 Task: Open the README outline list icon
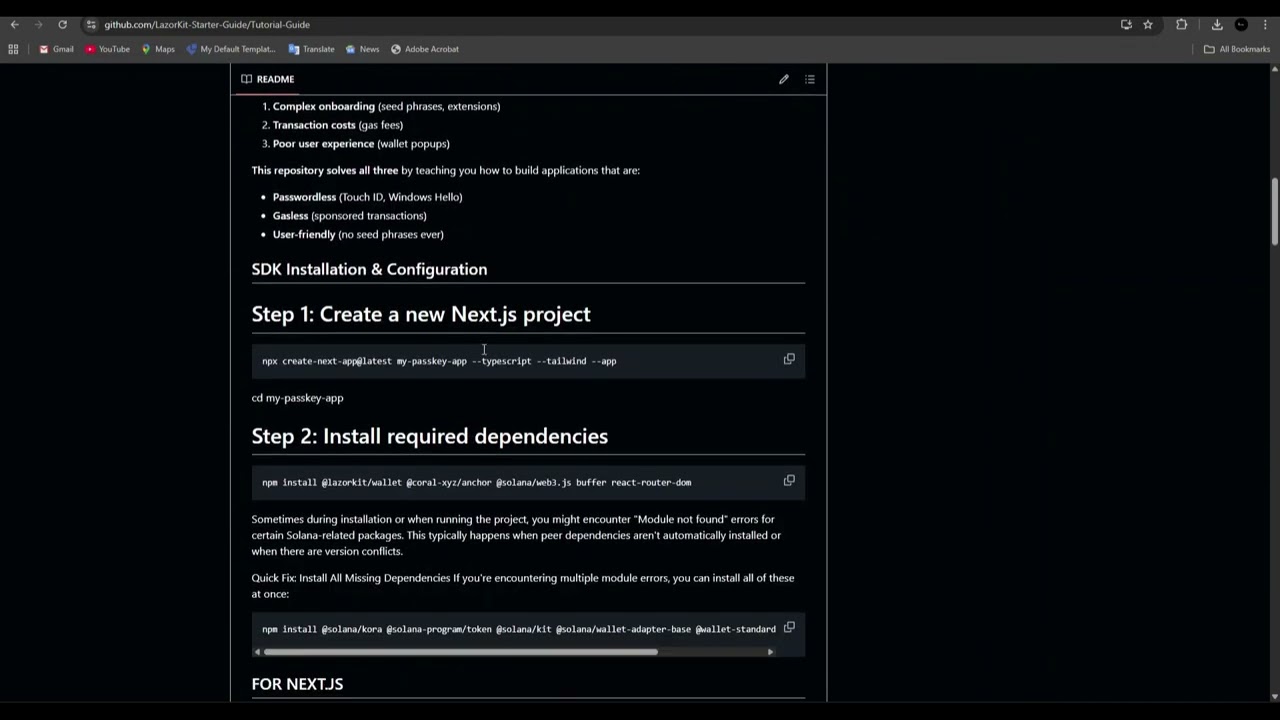(x=810, y=79)
